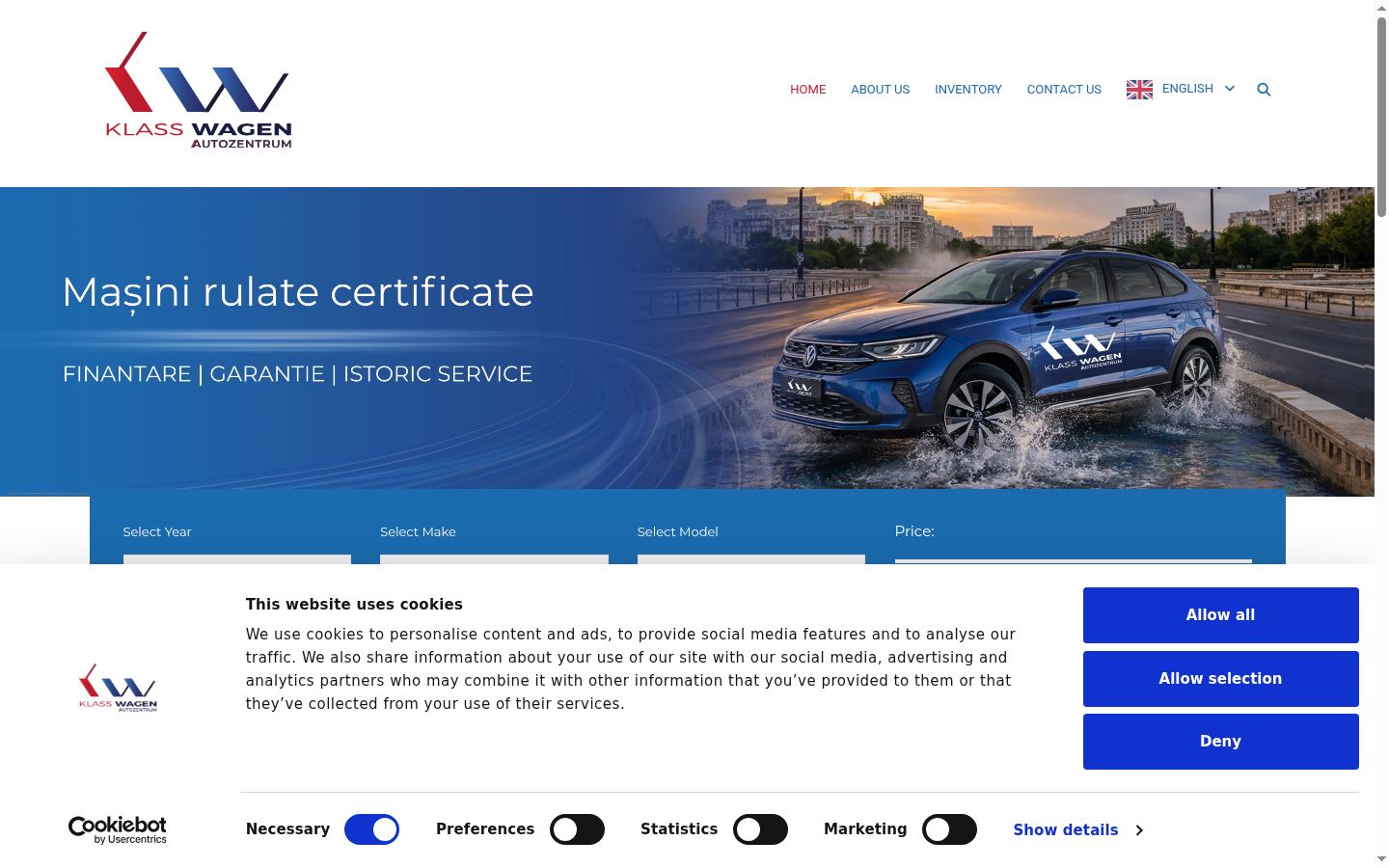
Task: Open the About Us page
Action: tap(880, 90)
